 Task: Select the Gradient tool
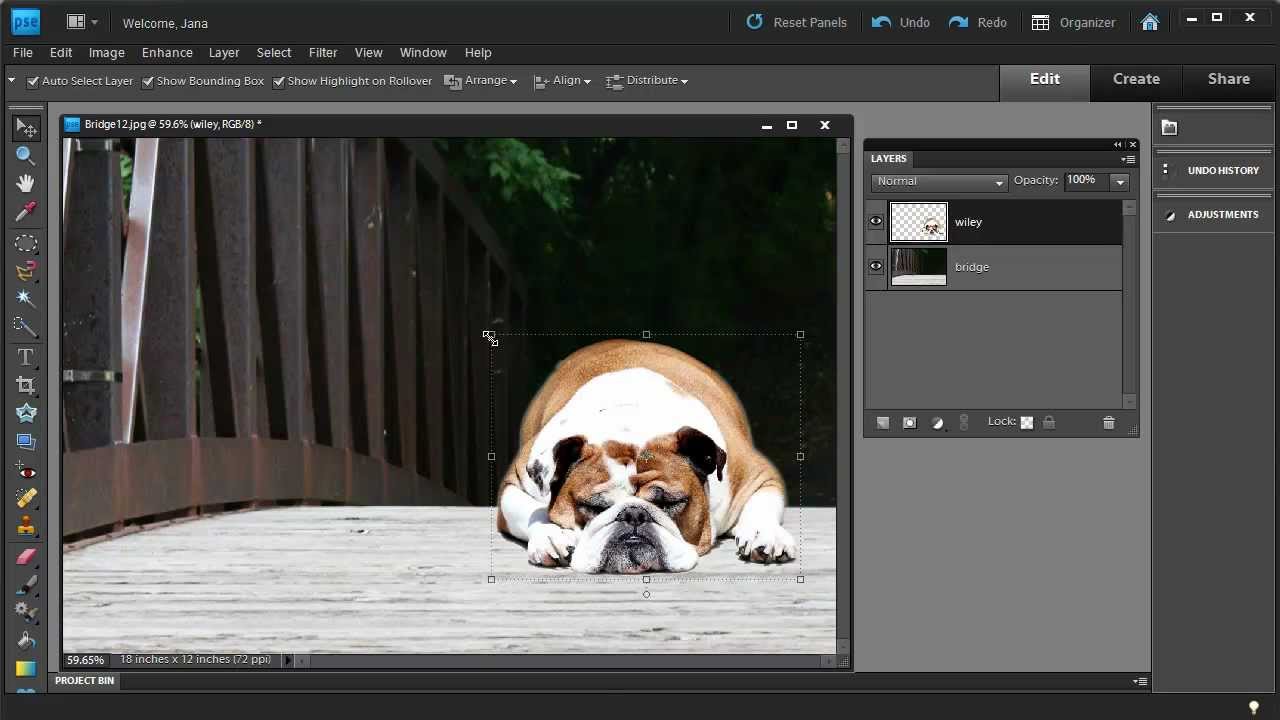pyautogui.click(x=26, y=669)
